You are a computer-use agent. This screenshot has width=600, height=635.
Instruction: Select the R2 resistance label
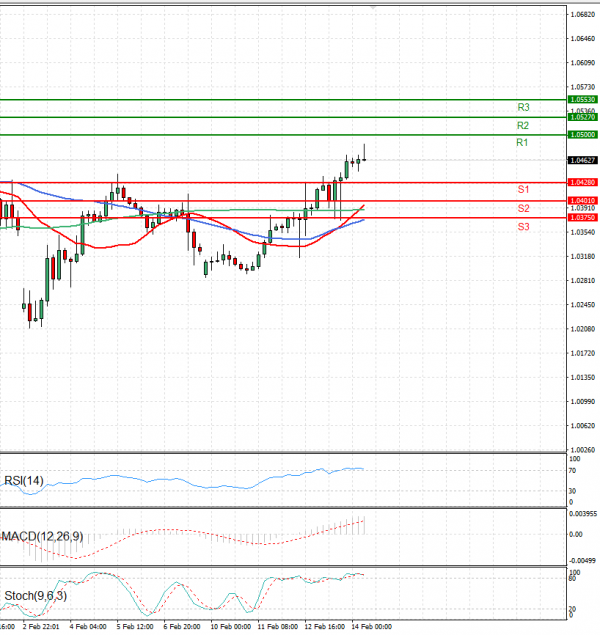[523, 126]
